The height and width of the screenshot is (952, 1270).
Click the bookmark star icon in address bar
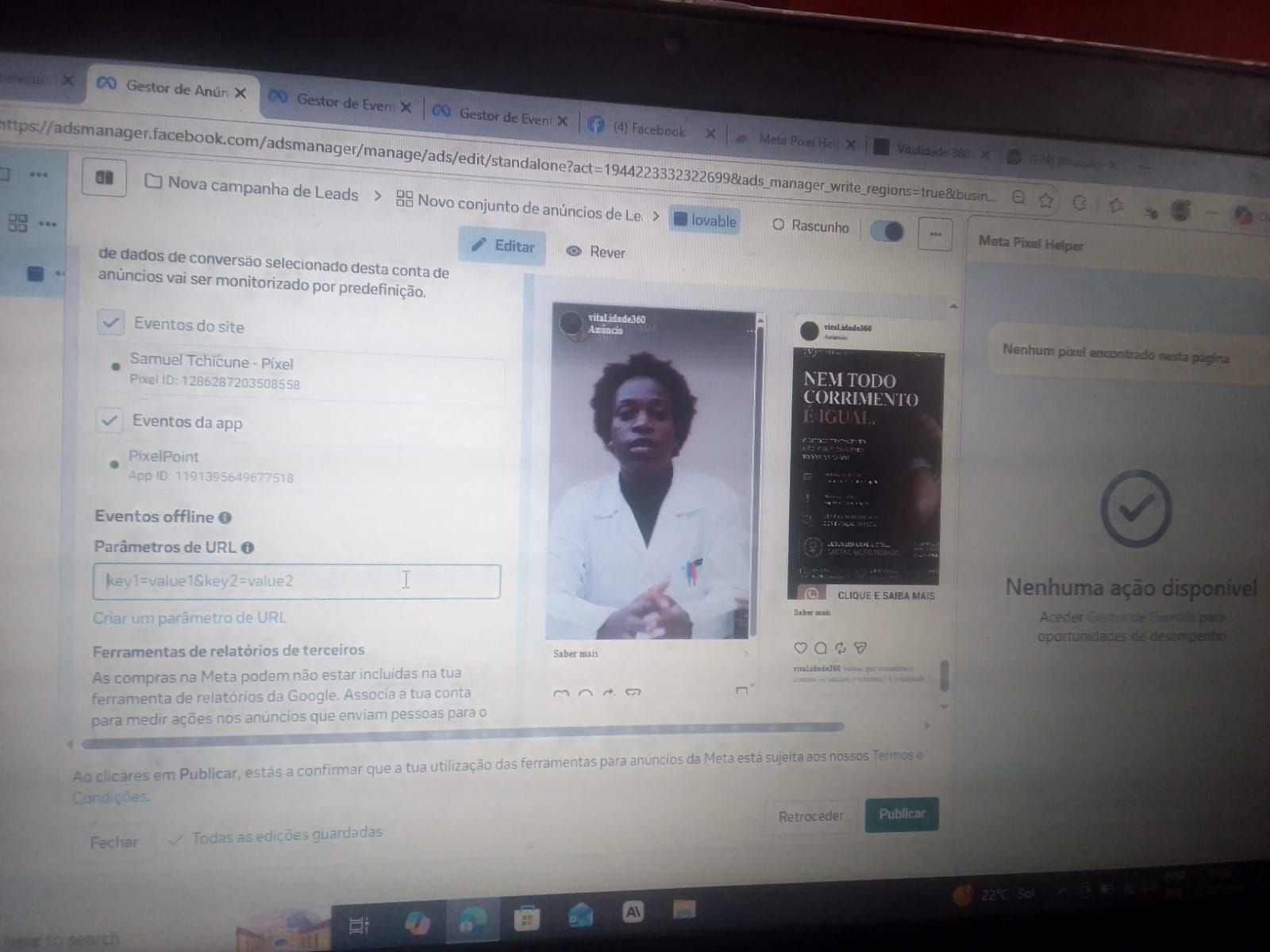point(1046,201)
